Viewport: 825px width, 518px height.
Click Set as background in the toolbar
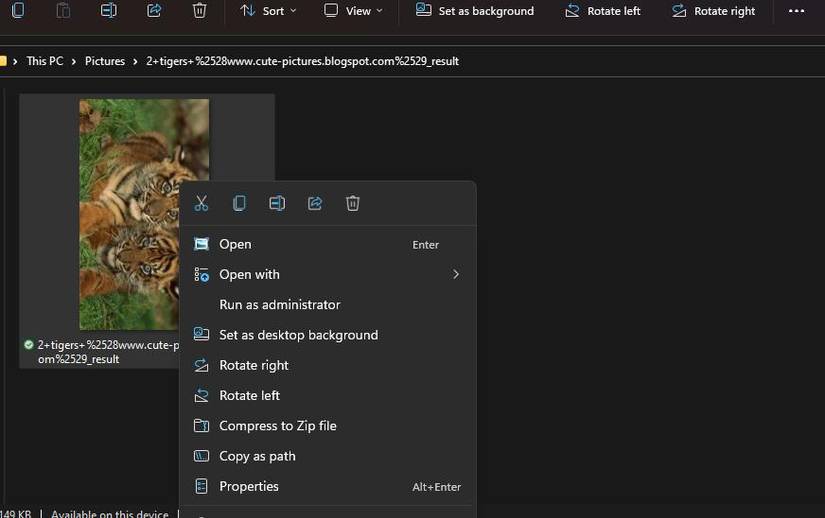point(475,11)
